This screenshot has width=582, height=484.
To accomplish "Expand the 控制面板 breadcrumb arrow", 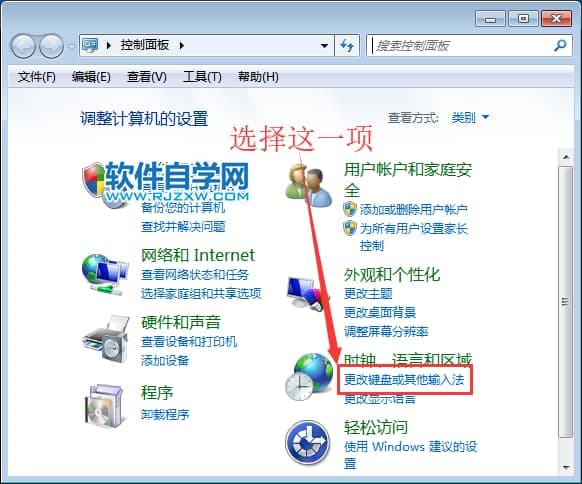I will (182, 46).
